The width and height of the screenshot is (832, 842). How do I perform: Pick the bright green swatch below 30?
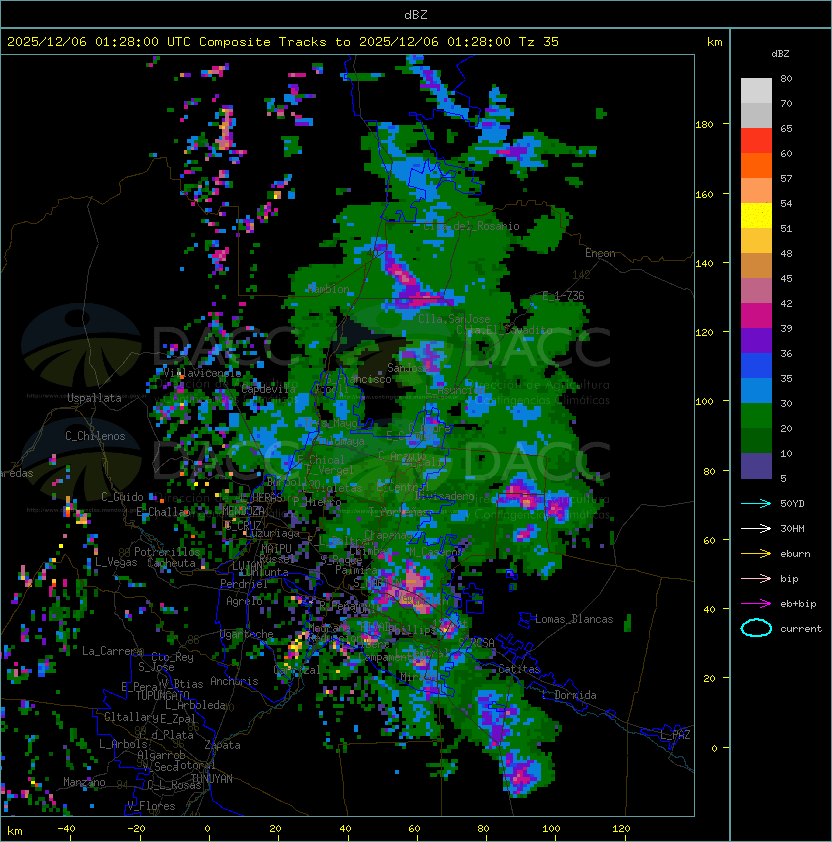pos(756,416)
